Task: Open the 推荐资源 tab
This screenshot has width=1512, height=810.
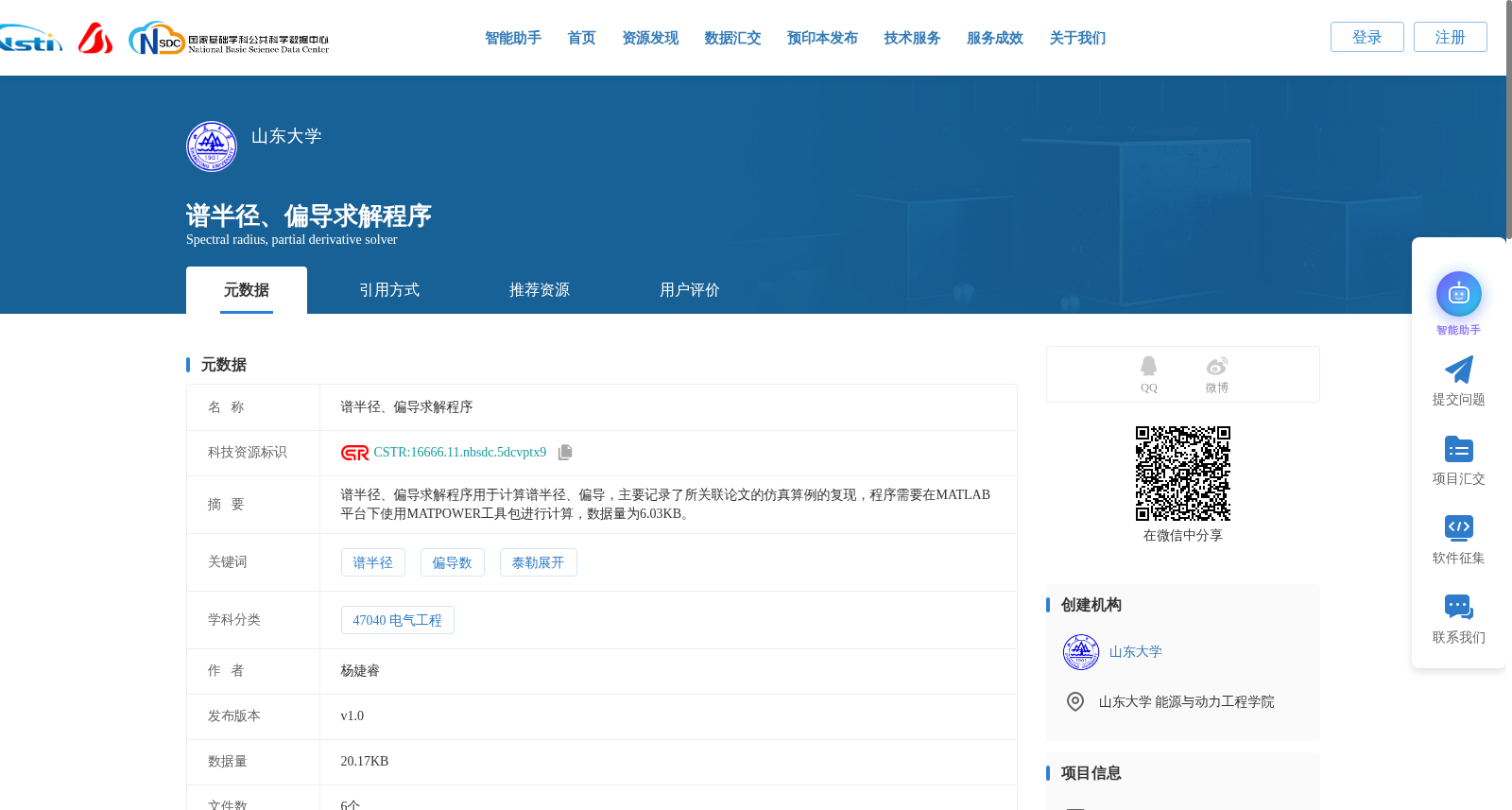Action: (540, 290)
